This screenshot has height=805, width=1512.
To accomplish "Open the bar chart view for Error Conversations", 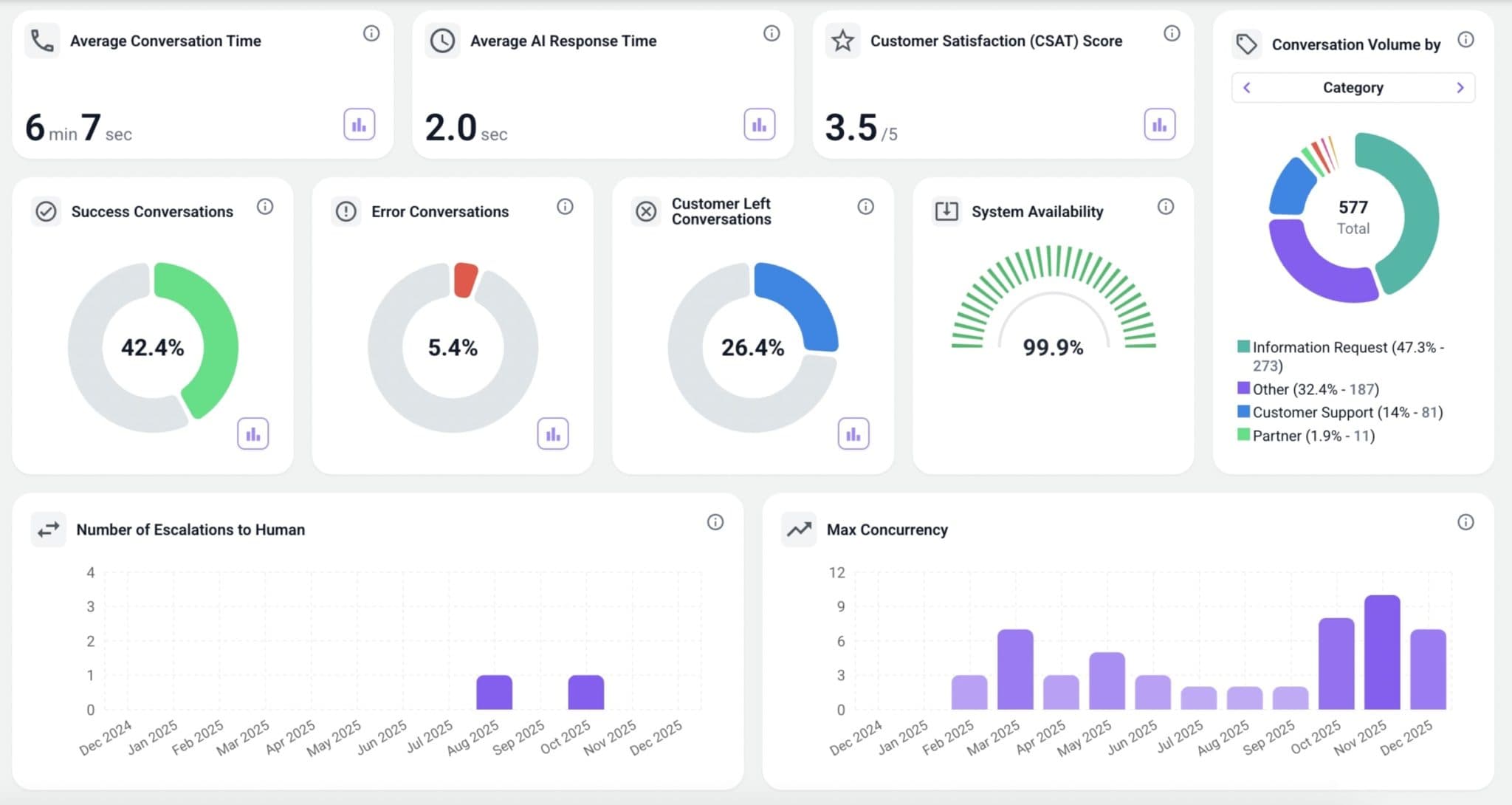I will pyautogui.click(x=552, y=434).
